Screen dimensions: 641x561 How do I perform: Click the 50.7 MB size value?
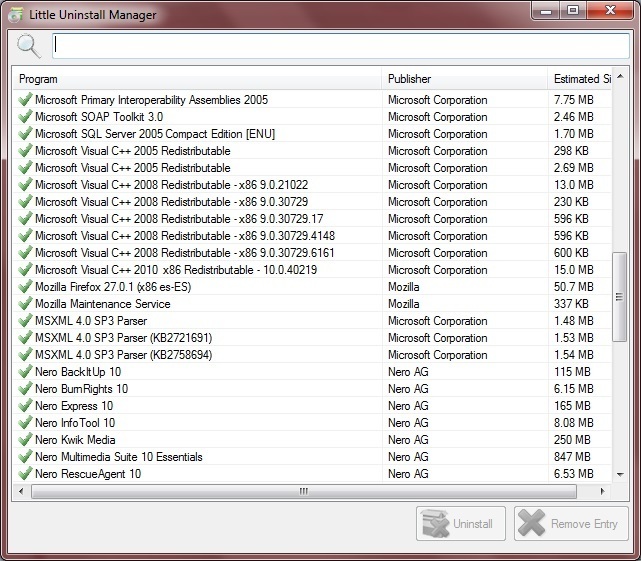pyautogui.click(x=574, y=287)
